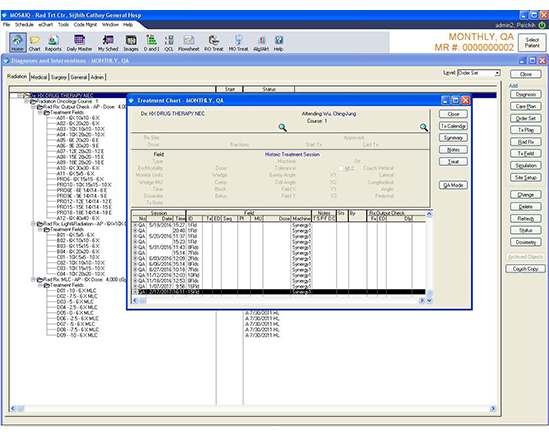Select tree field D01 - 10 - 6X MLC

[77, 291]
